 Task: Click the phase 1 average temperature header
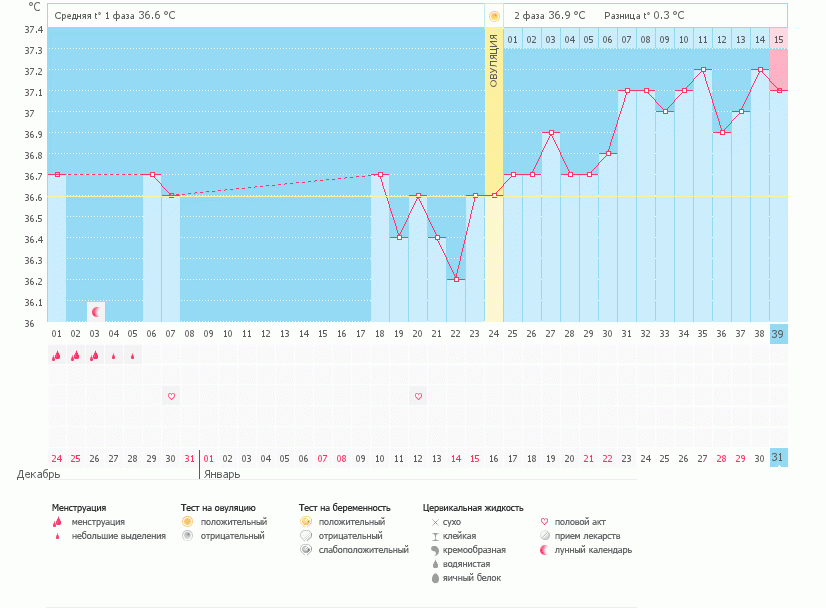pyautogui.click(x=113, y=16)
